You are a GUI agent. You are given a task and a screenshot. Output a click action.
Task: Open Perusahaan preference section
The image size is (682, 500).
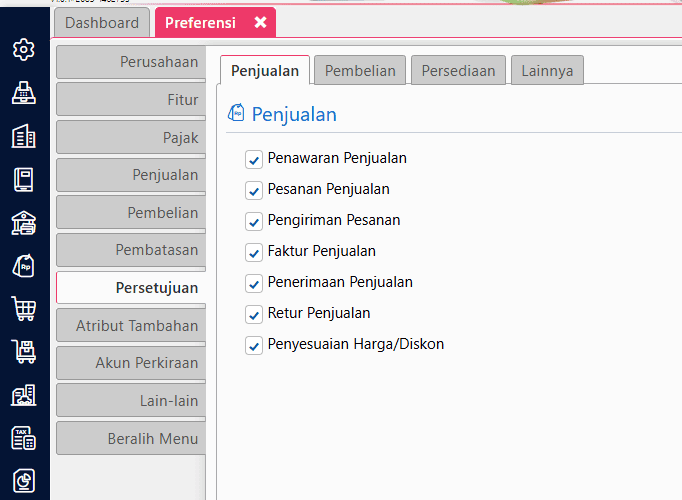(x=131, y=62)
